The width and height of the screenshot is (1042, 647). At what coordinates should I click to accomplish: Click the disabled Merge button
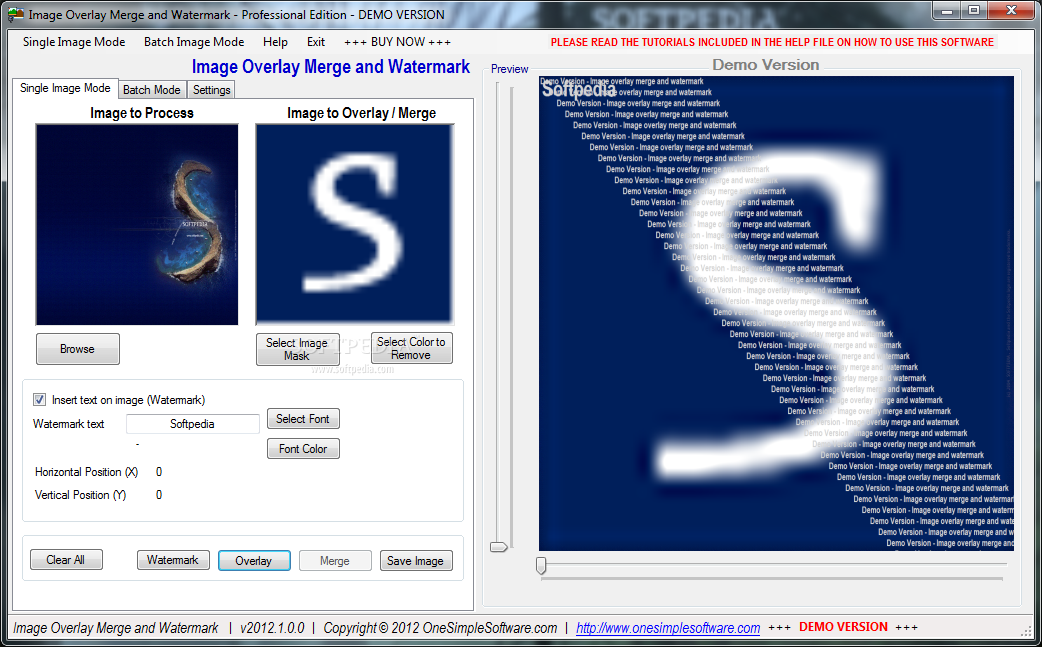pos(335,561)
